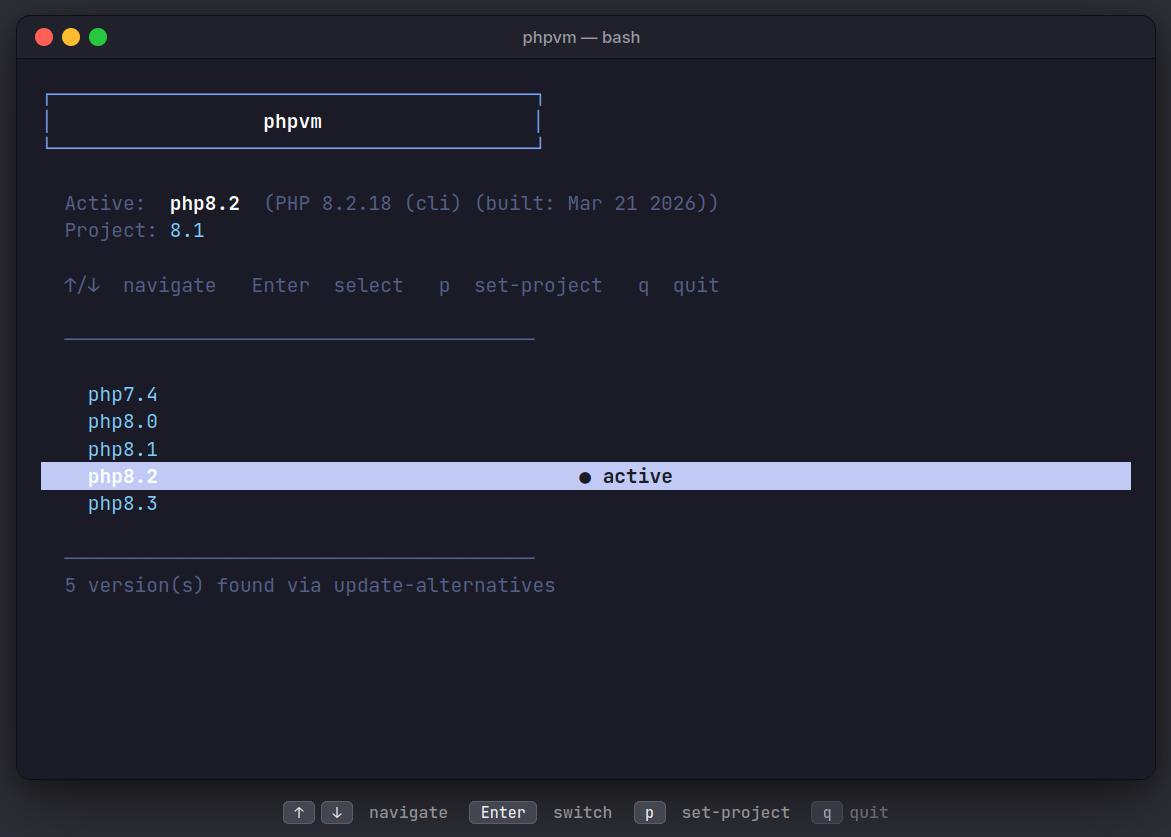Click the down arrow key hint

(337, 812)
